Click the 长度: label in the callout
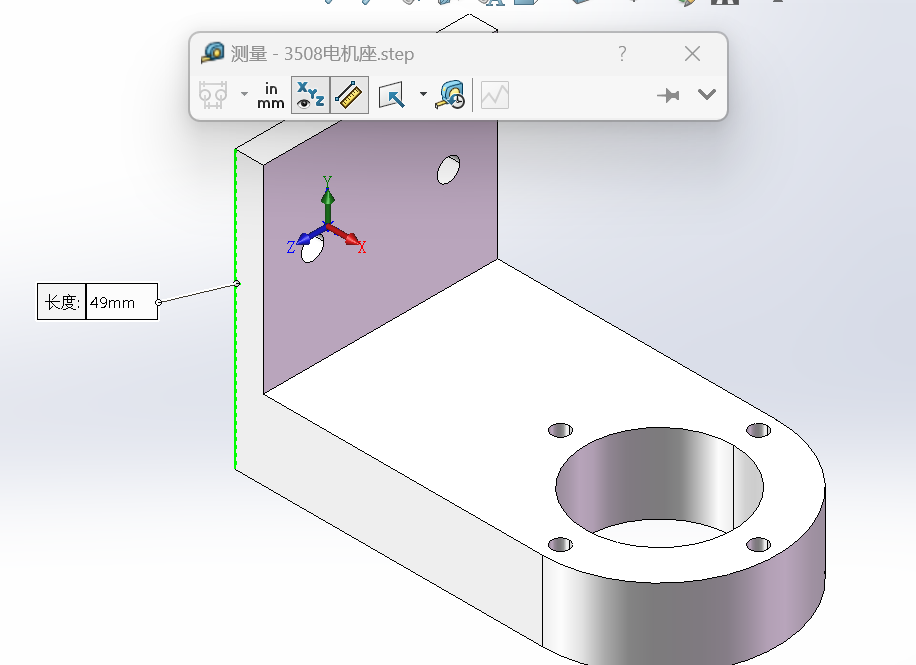This screenshot has width=916, height=665. click(x=62, y=302)
